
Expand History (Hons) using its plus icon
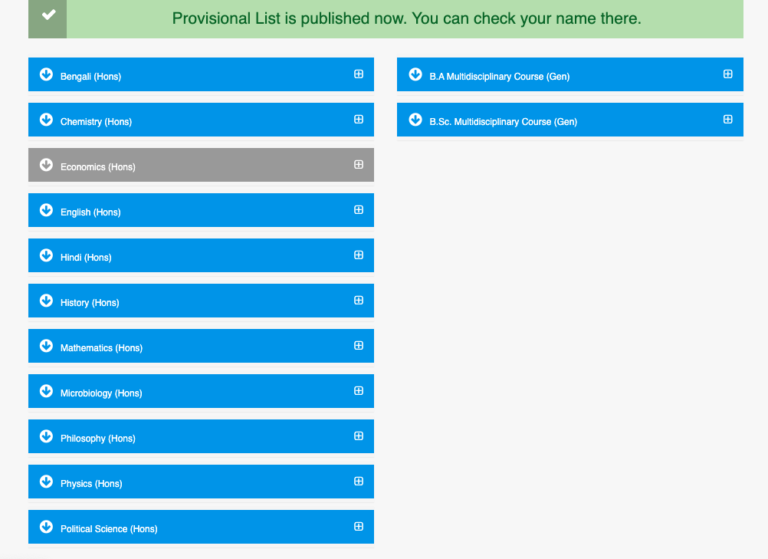pyautogui.click(x=358, y=300)
